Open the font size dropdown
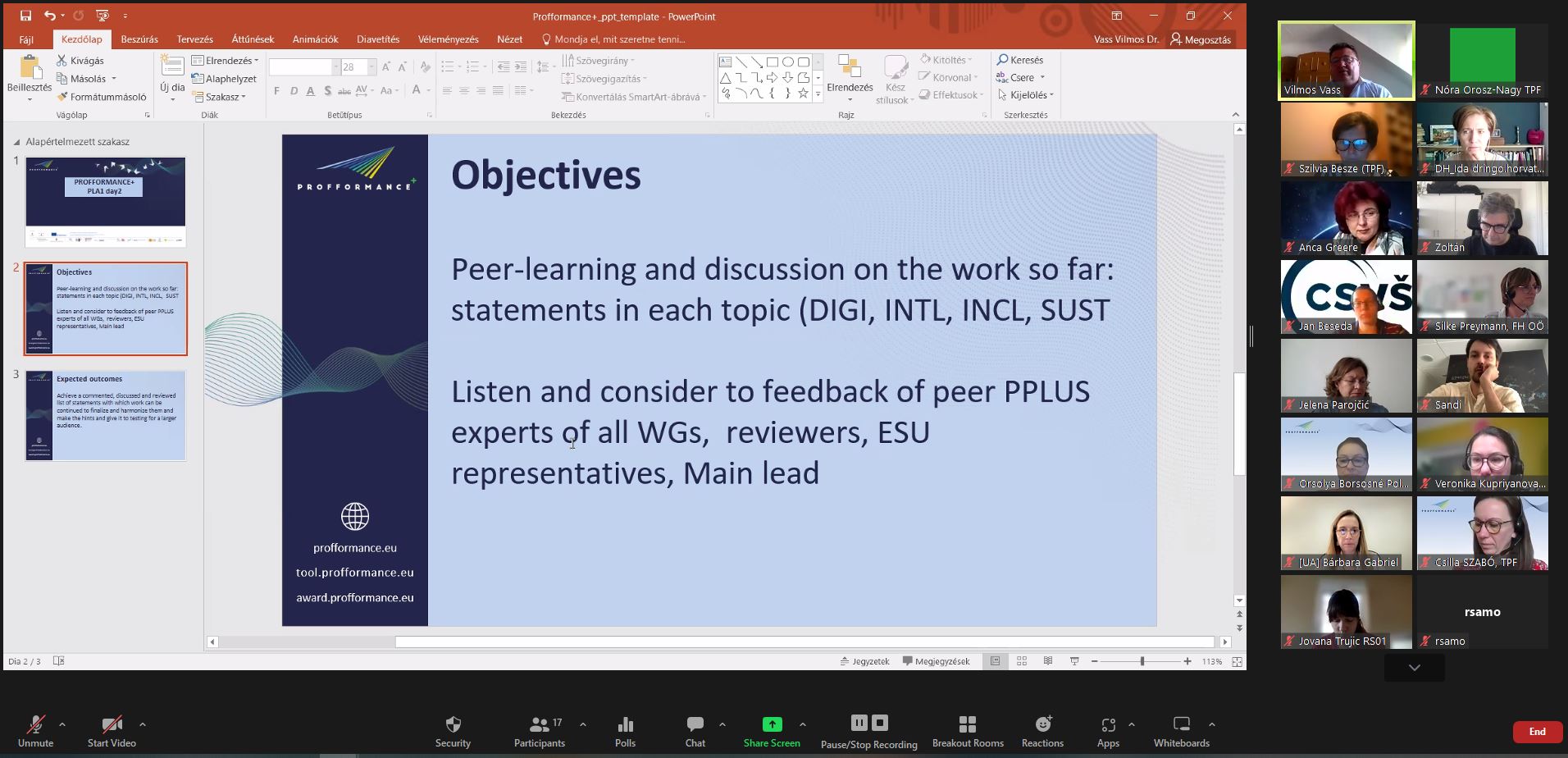Screen dimensions: 1568x758 click(x=371, y=67)
